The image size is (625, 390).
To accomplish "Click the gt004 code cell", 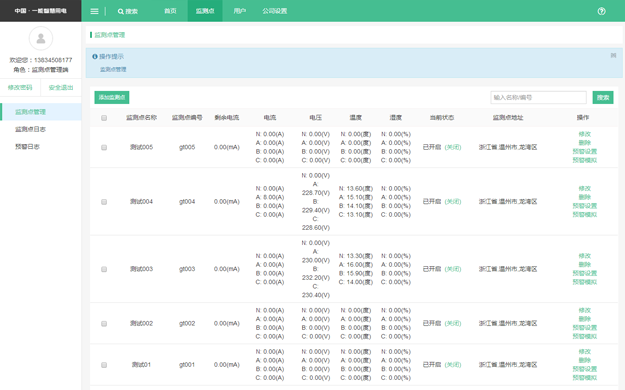I will [187, 201].
